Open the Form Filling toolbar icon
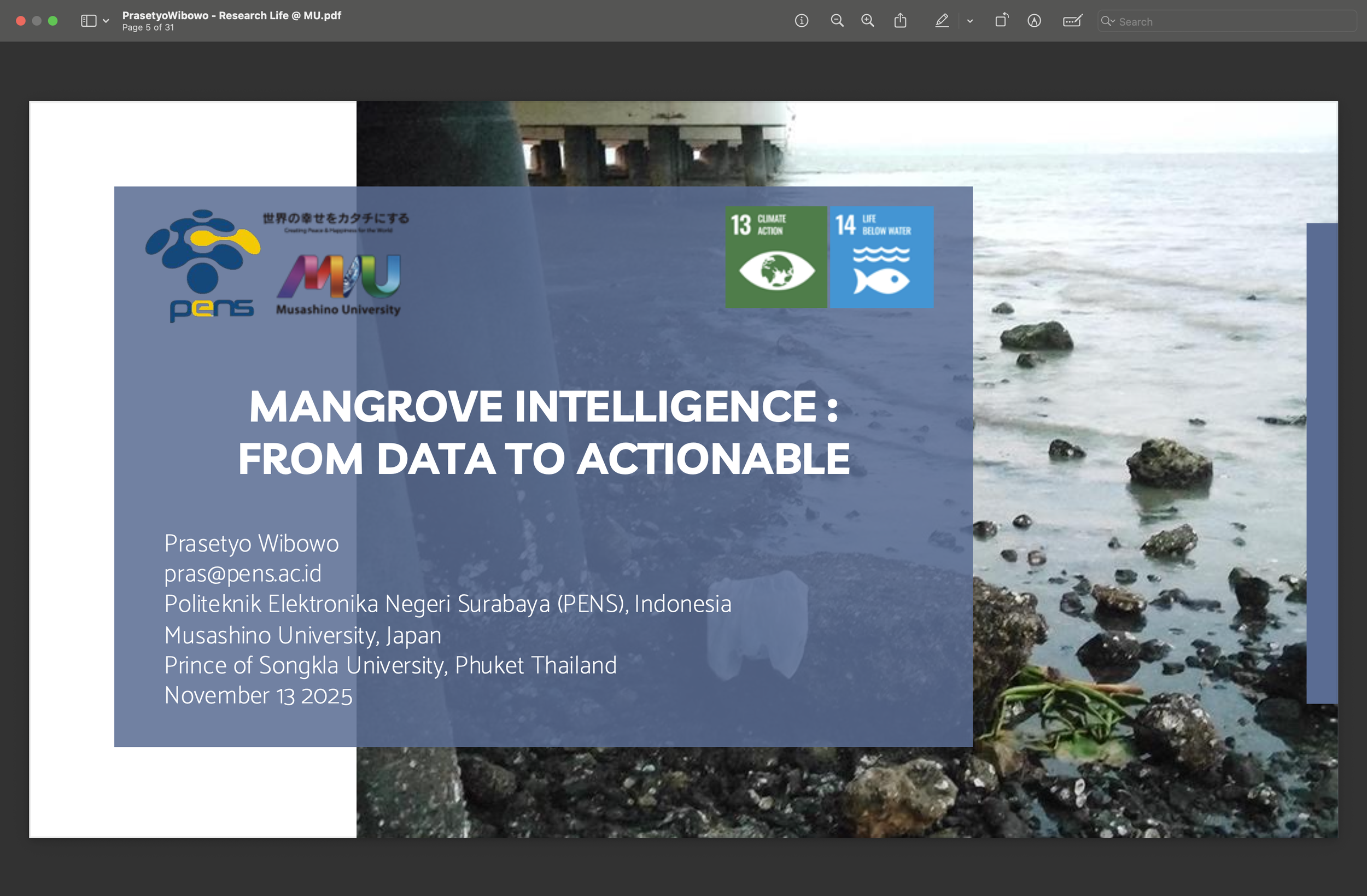Screen dimensions: 1367x896 point(1072,21)
